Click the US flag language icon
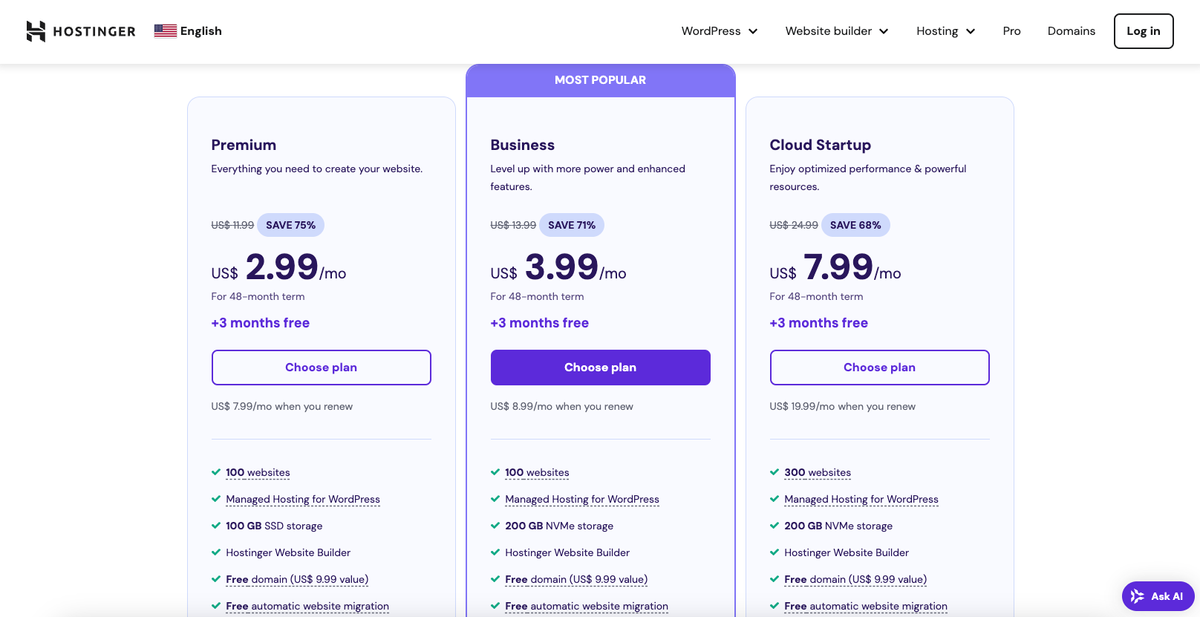This screenshot has width=1200, height=617. [x=165, y=30]
